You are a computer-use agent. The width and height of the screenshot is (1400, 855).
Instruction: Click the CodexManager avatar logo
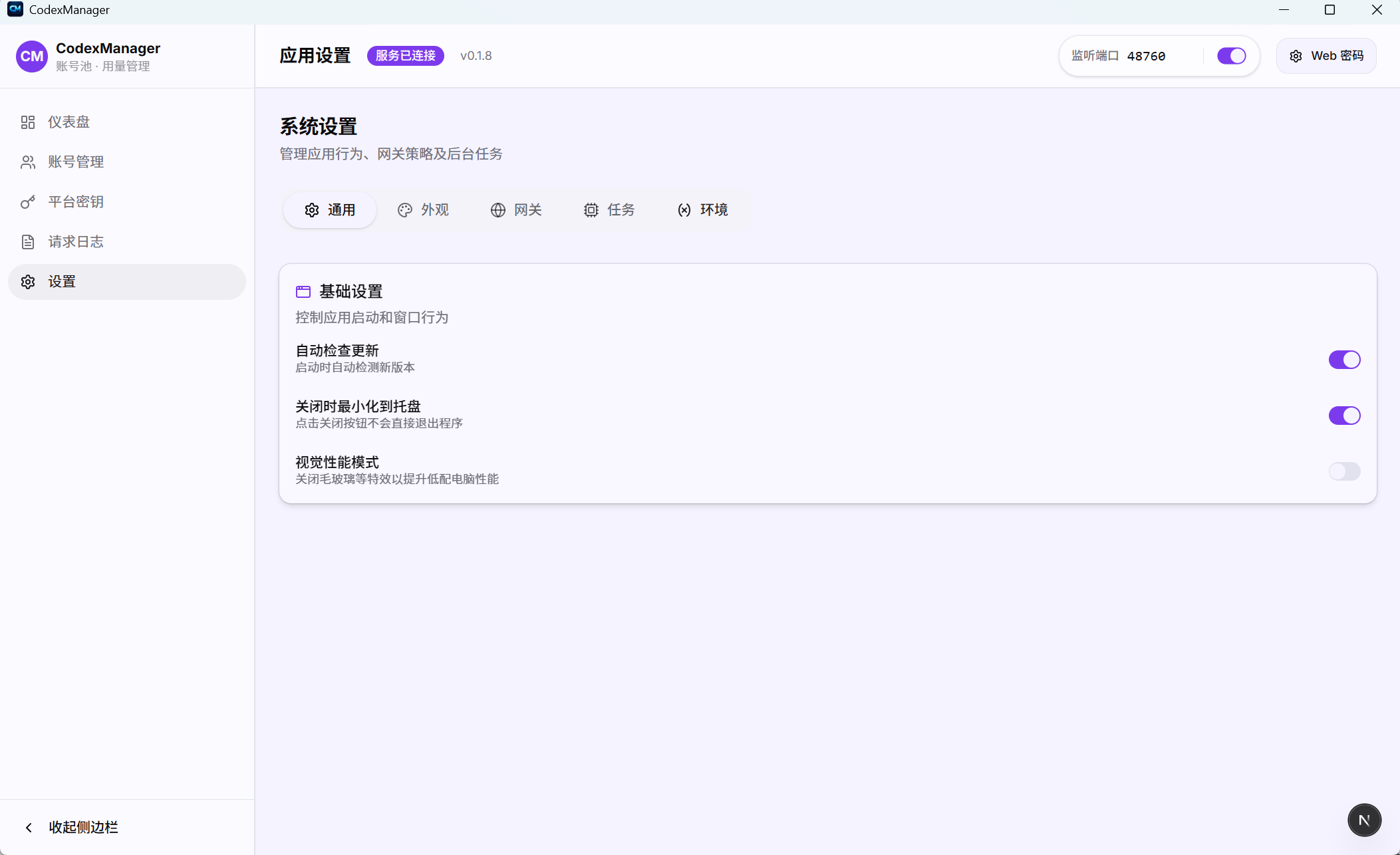point(31,56)
